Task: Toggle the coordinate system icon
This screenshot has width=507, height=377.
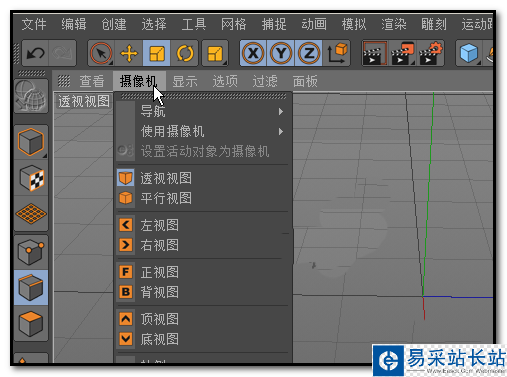Action: (x=337, y=53)
